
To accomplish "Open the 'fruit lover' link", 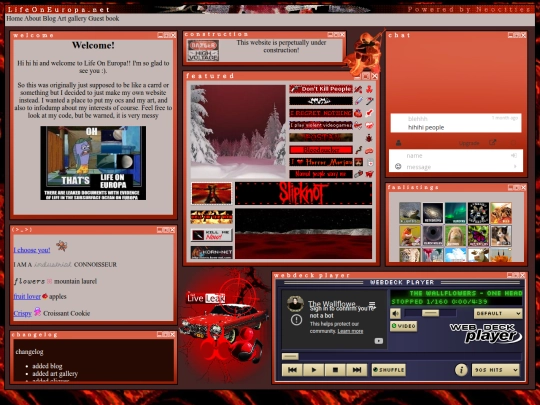I will click(x=27, y=296).
